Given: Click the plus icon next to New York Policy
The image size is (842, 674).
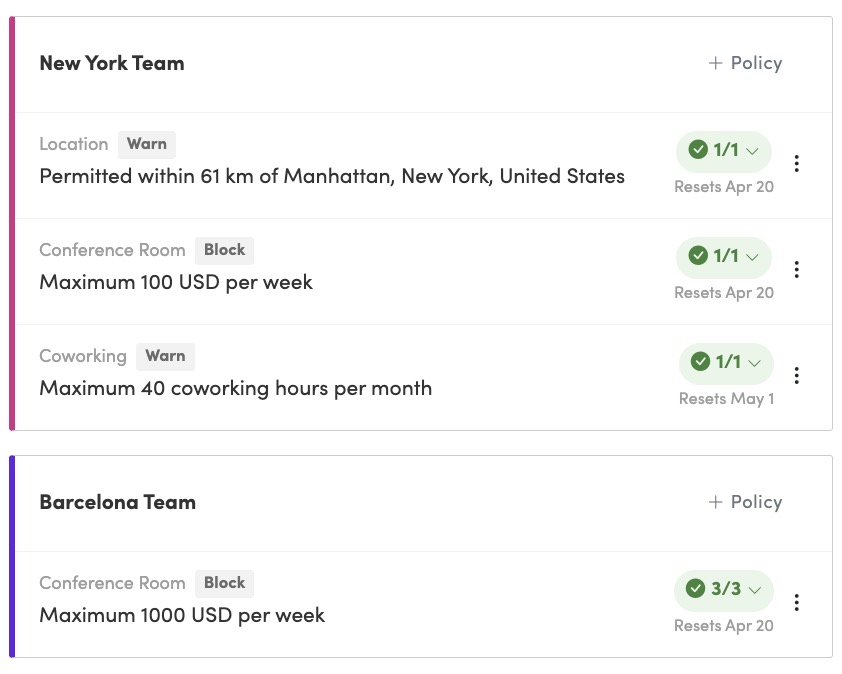Looking at the screenshot, I should click(x=714, y=62).
